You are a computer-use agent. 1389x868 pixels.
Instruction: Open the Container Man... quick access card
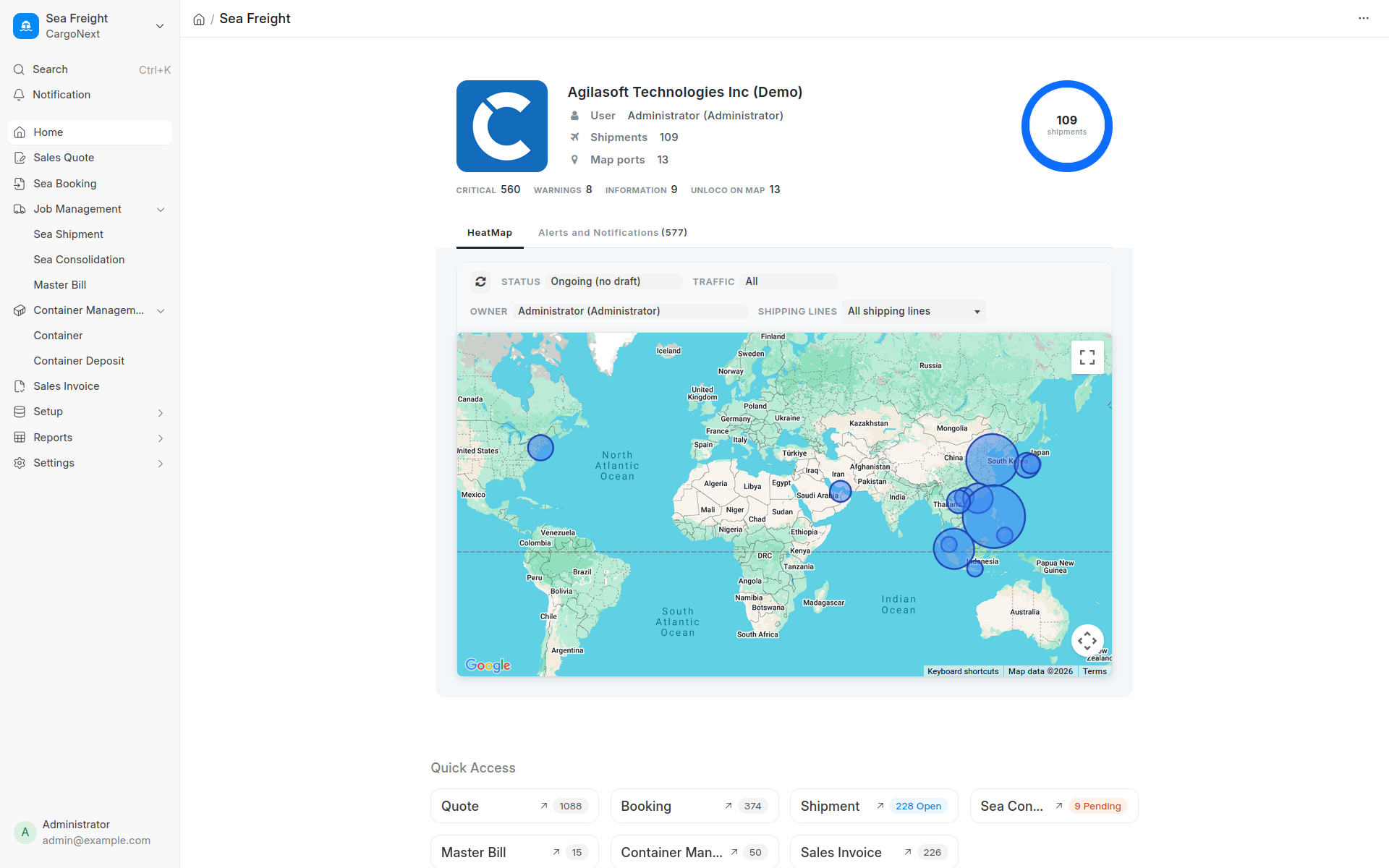tap(694, 852)
